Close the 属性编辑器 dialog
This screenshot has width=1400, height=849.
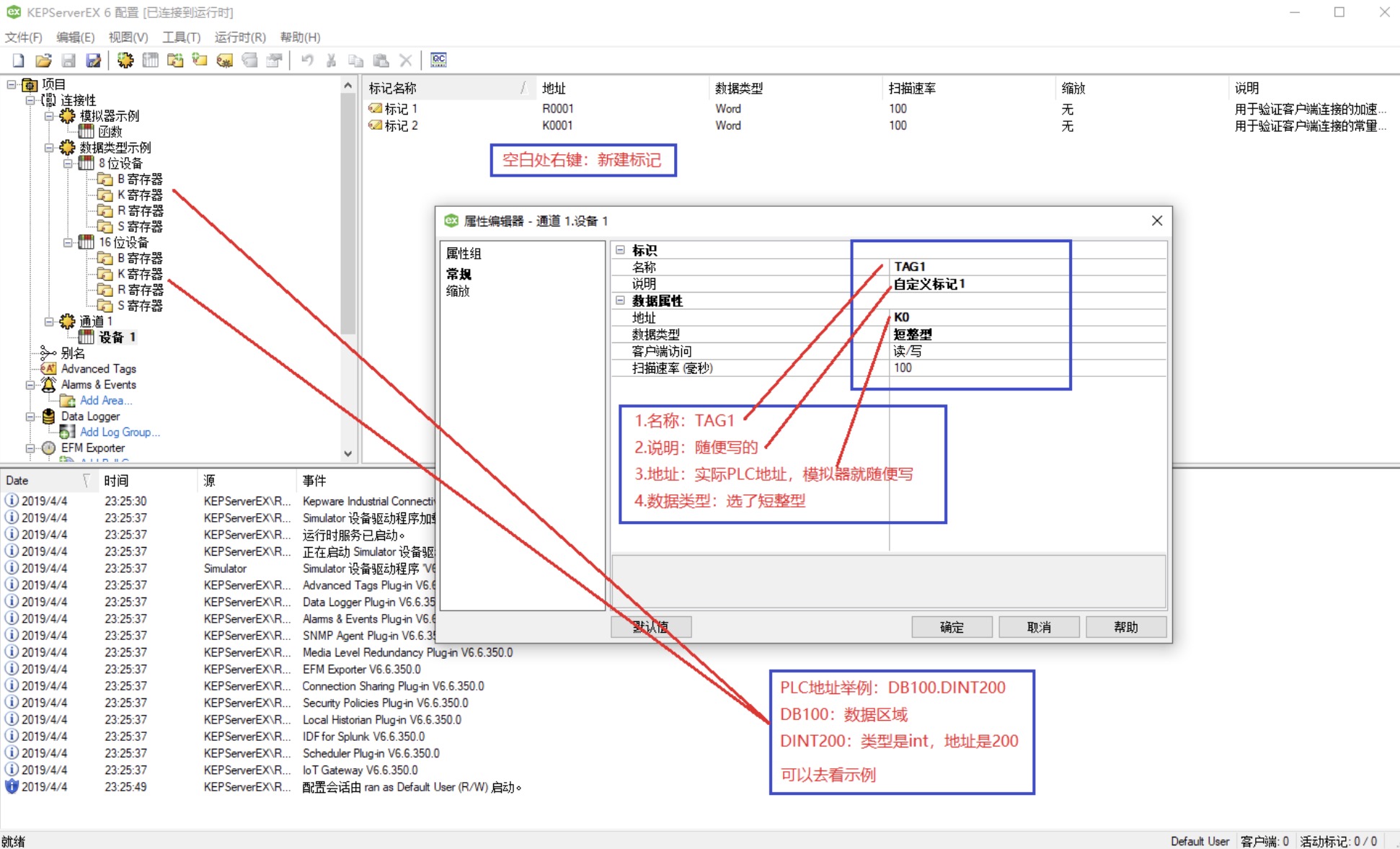click(1157, 221)
